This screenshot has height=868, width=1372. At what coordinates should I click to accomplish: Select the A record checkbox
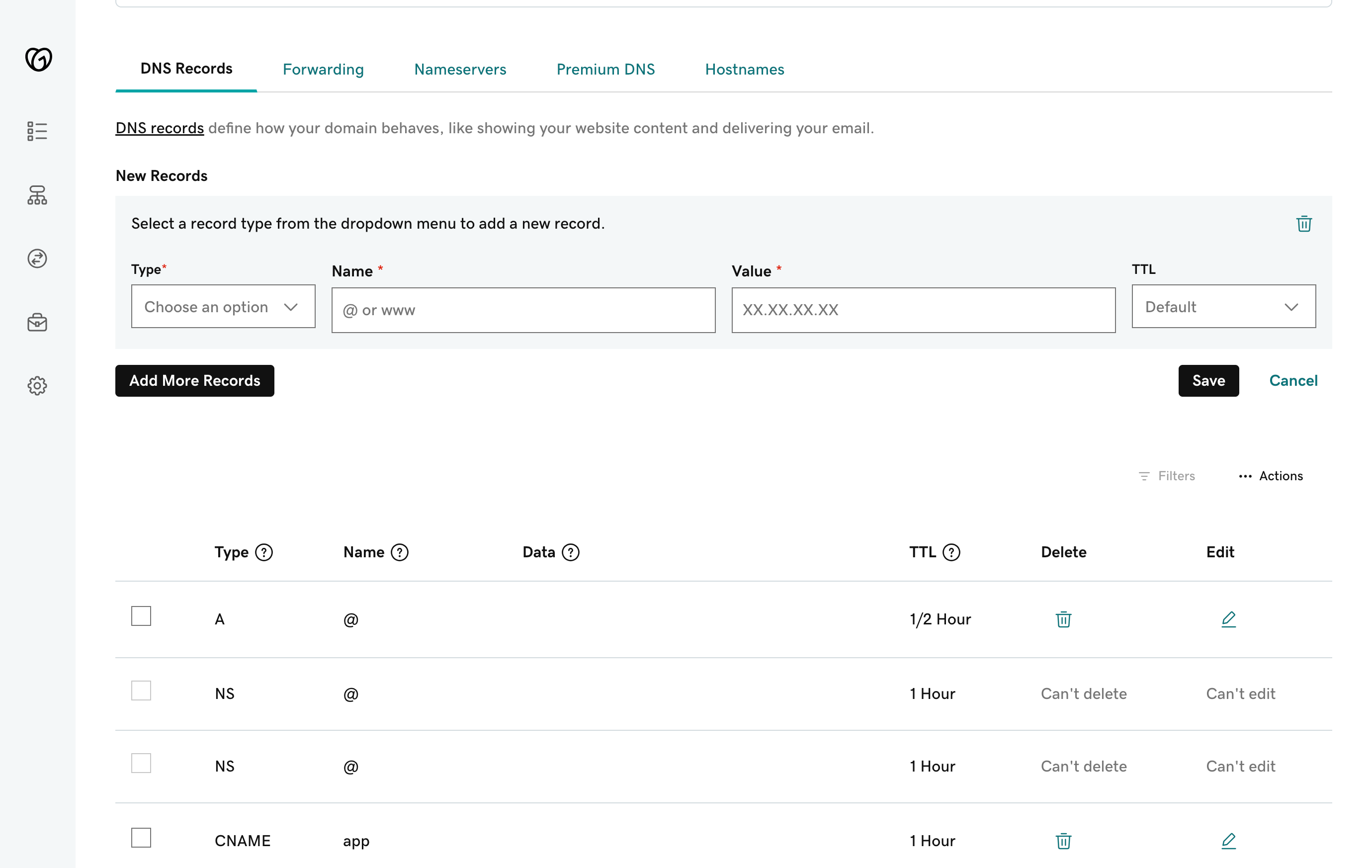point(141,616)
